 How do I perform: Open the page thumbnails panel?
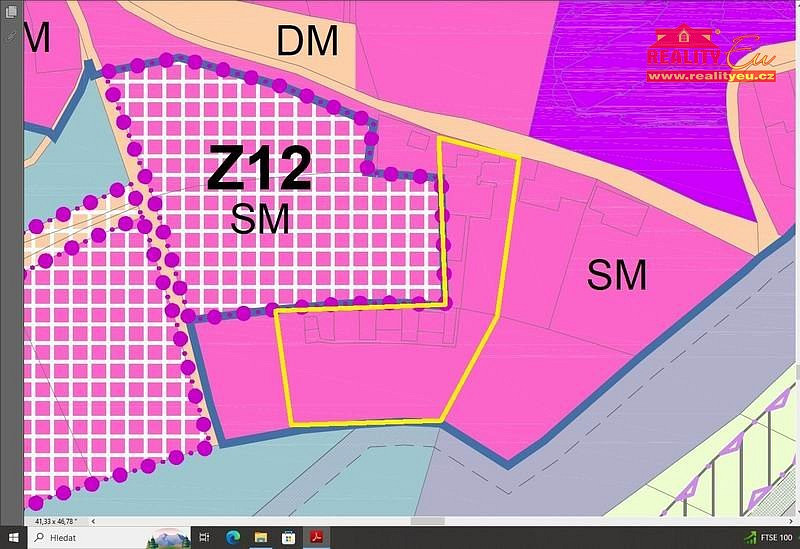click(11, 12)
